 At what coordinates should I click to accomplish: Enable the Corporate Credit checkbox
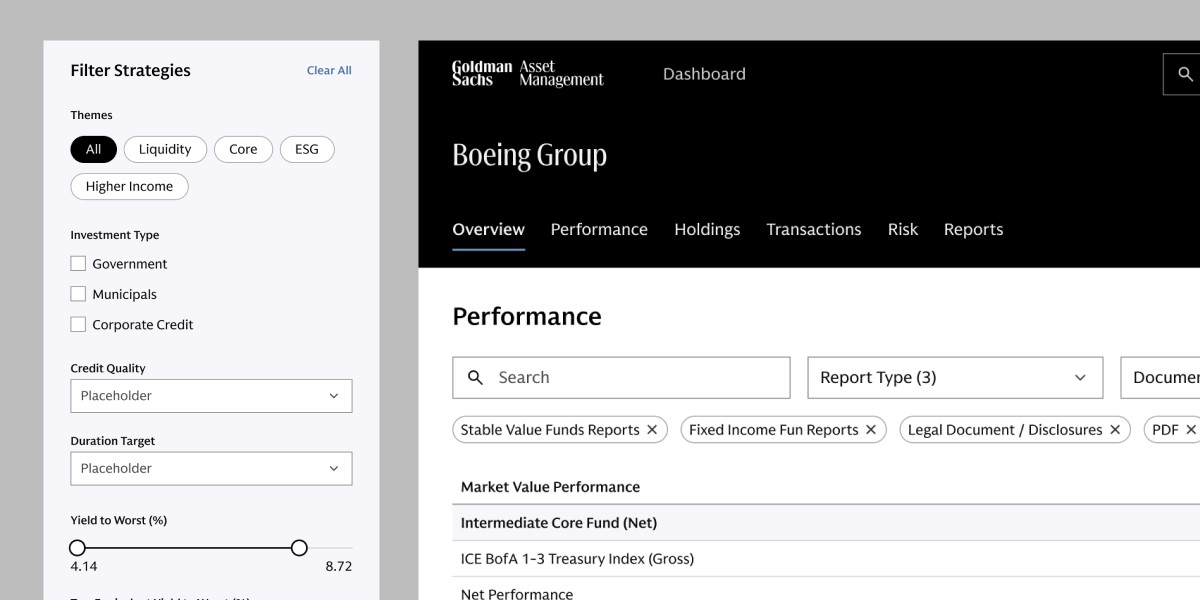coord(78,324)
